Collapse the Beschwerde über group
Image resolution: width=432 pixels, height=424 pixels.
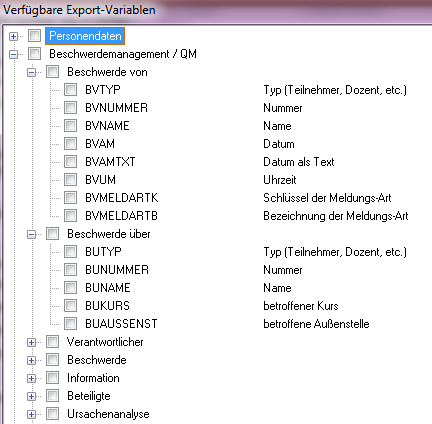pos(31,234)
